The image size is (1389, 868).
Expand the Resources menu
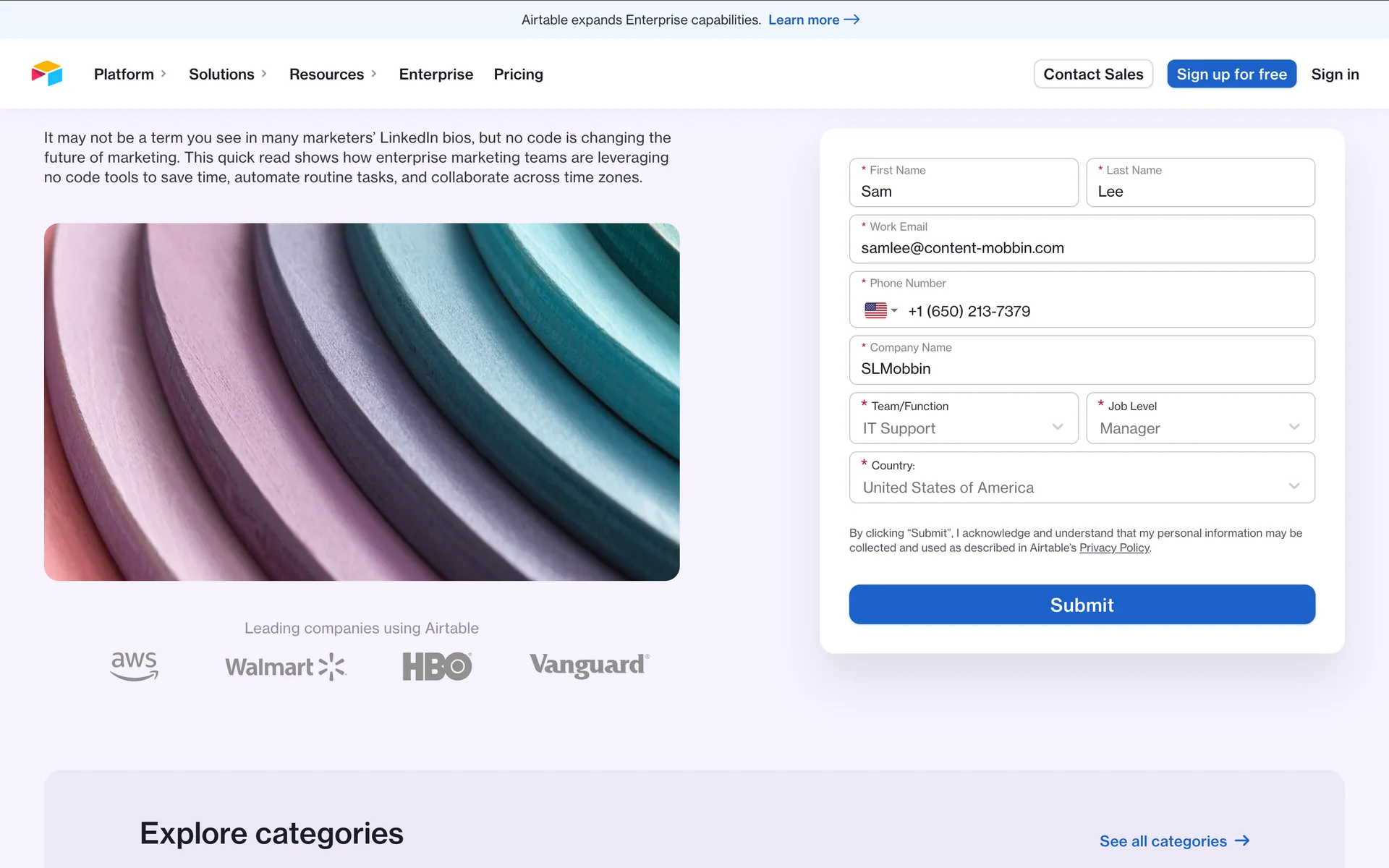click(x=332, y=74)
